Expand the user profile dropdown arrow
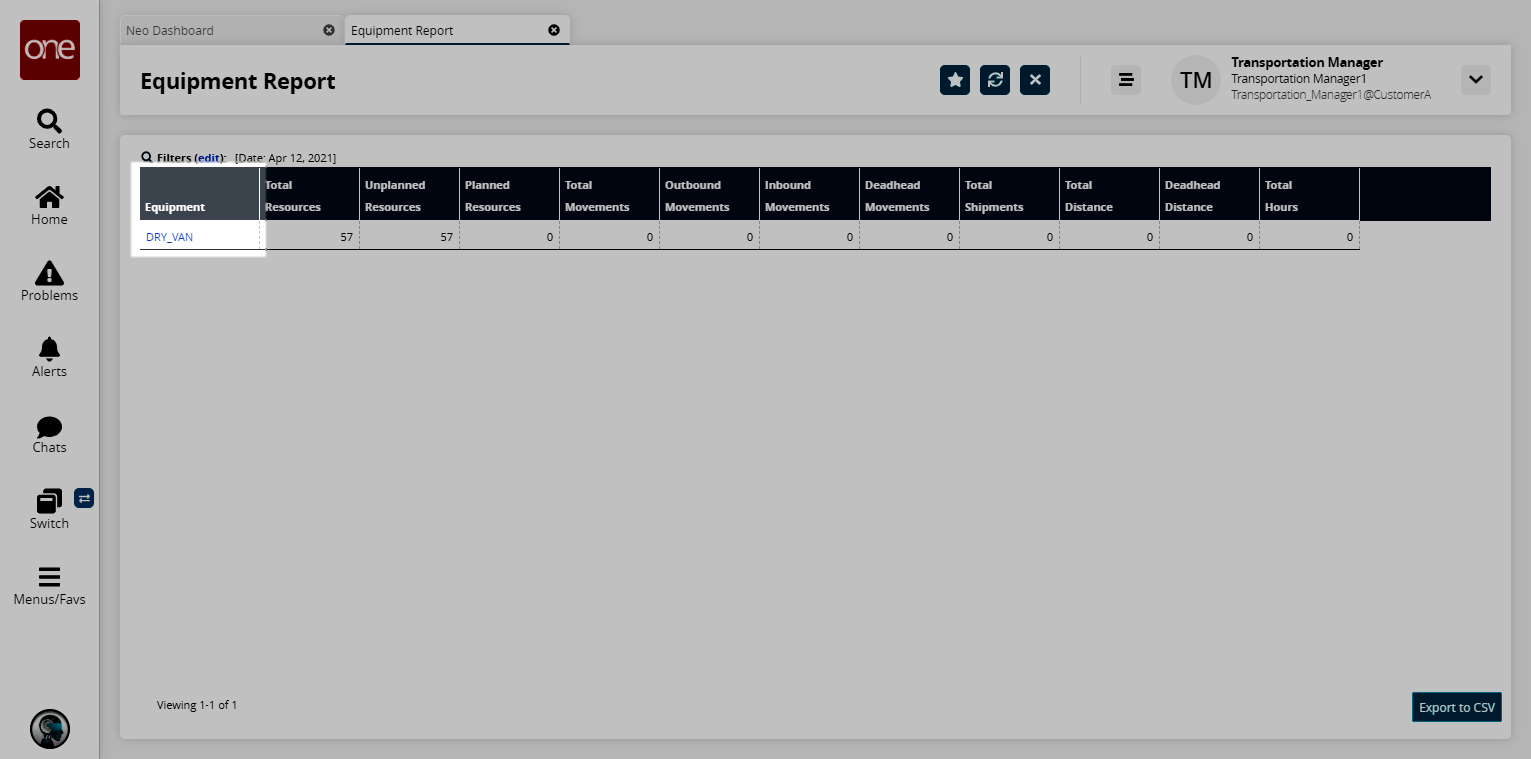Viewport: 1531px width, 759px height. coord(1476,80)
